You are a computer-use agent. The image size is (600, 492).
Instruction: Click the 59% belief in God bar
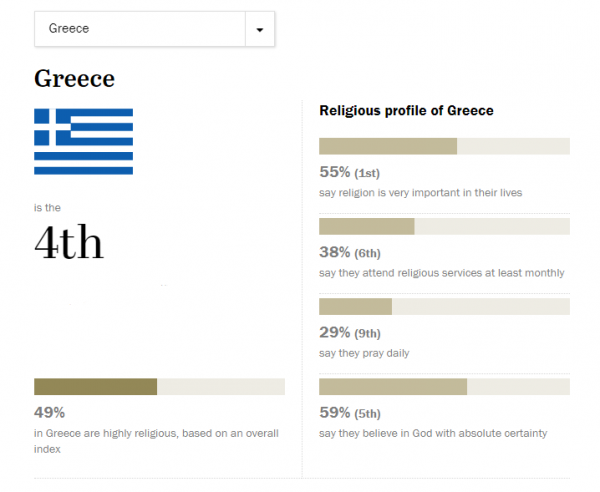pos(444,387)
